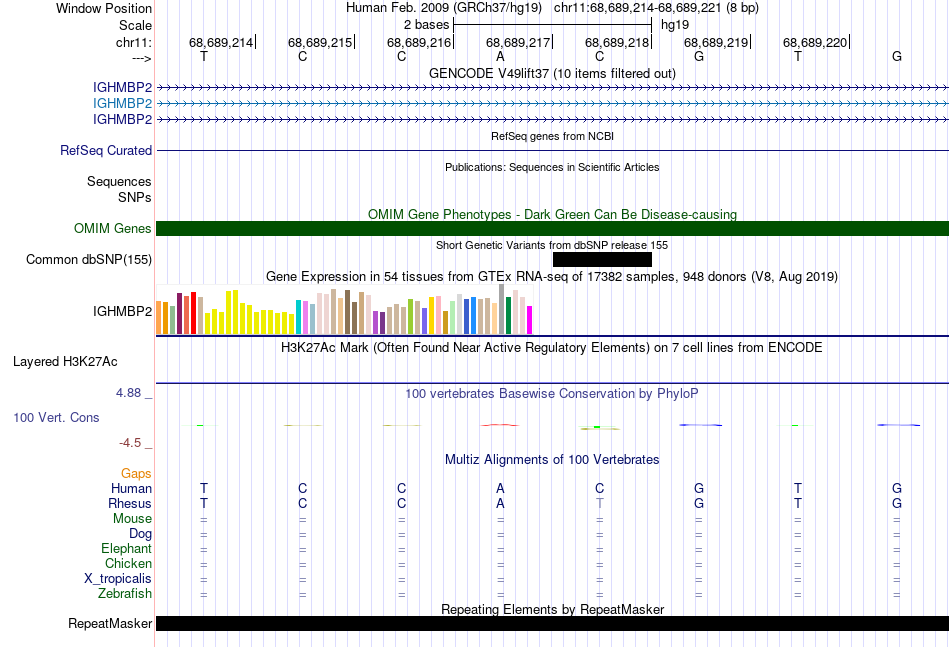Click Publications: Sequences in Scientific Articles title

553,167
